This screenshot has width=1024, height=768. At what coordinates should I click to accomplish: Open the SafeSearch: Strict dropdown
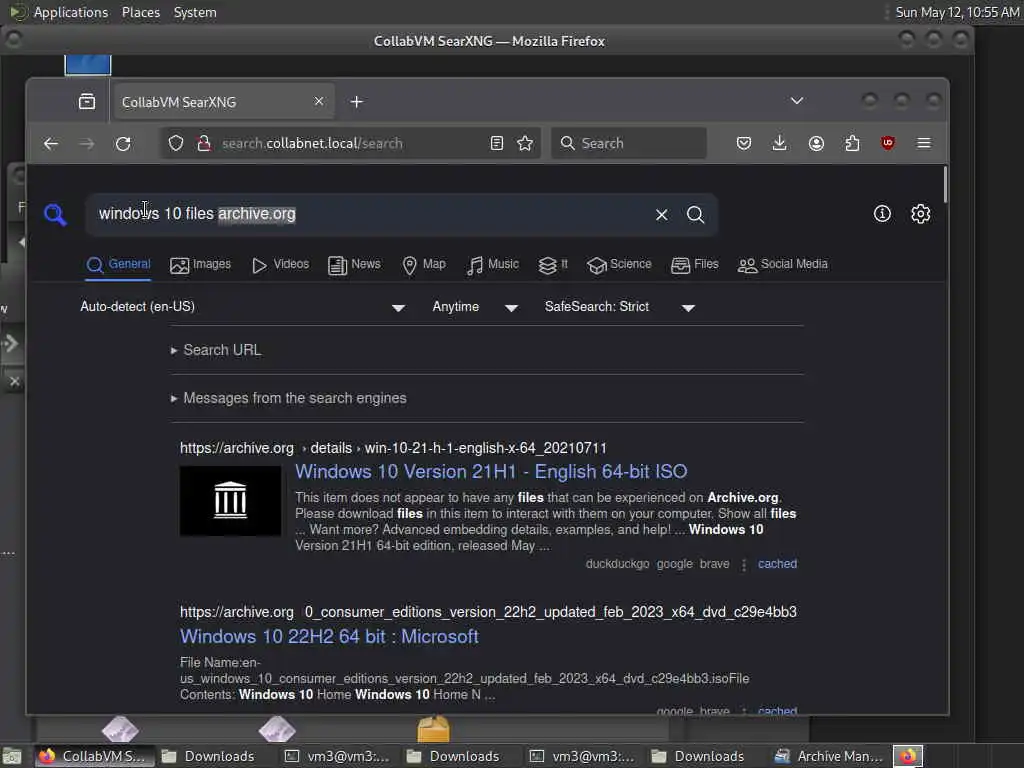pyautogui.click(x=619, y=307)
